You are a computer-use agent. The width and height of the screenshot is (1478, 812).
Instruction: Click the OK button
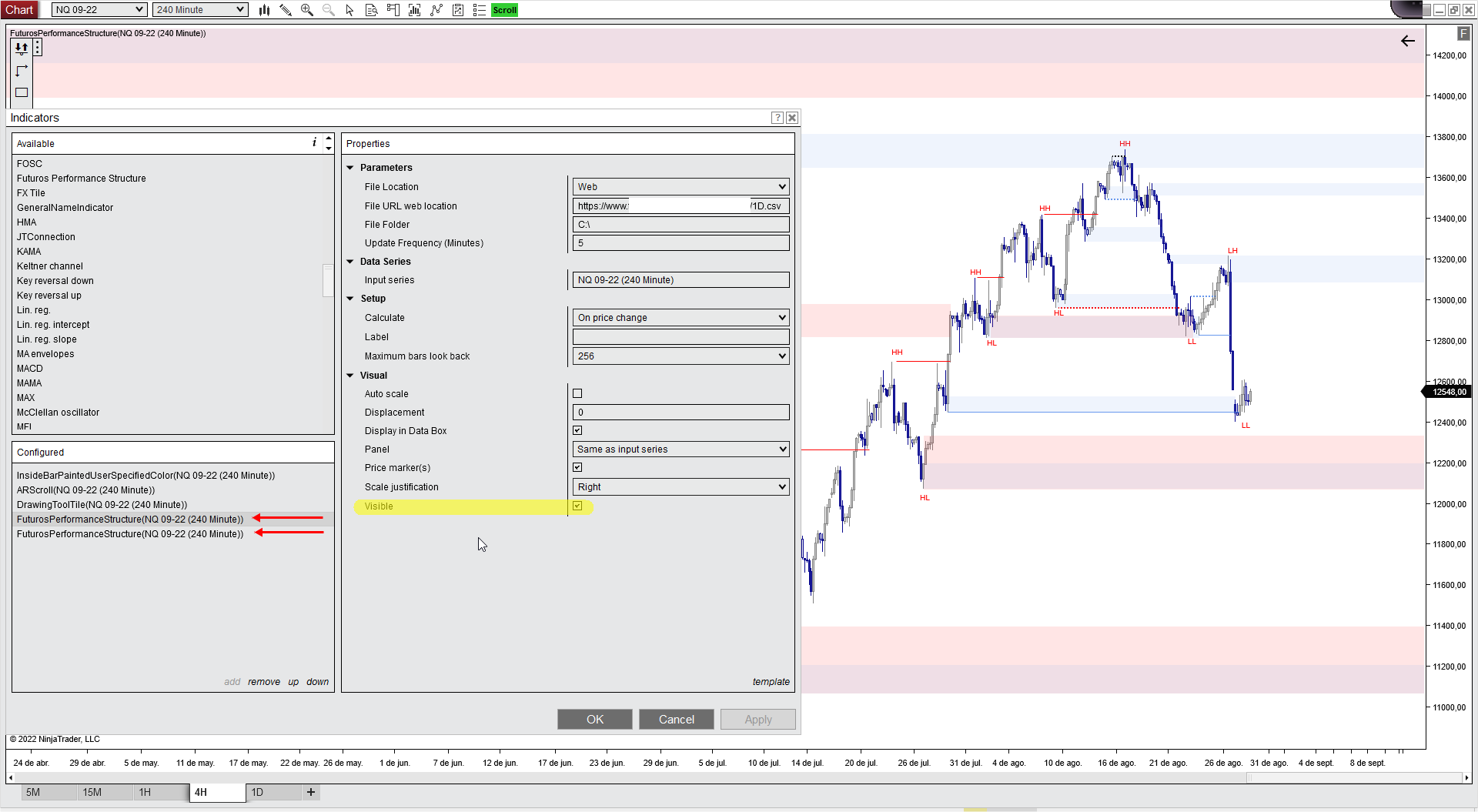(595, 719)
